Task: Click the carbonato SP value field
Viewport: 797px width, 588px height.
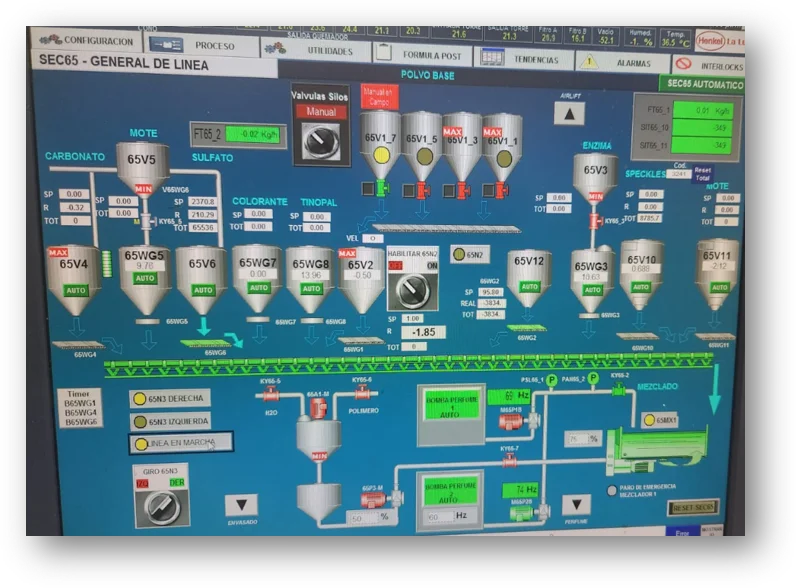Action: [x=73, y=194]
